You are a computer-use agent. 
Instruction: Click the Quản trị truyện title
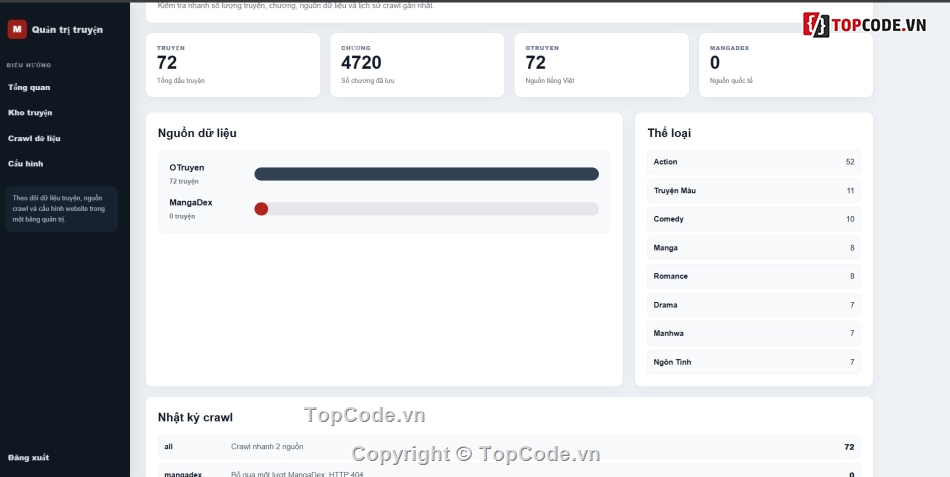(67, 30)
